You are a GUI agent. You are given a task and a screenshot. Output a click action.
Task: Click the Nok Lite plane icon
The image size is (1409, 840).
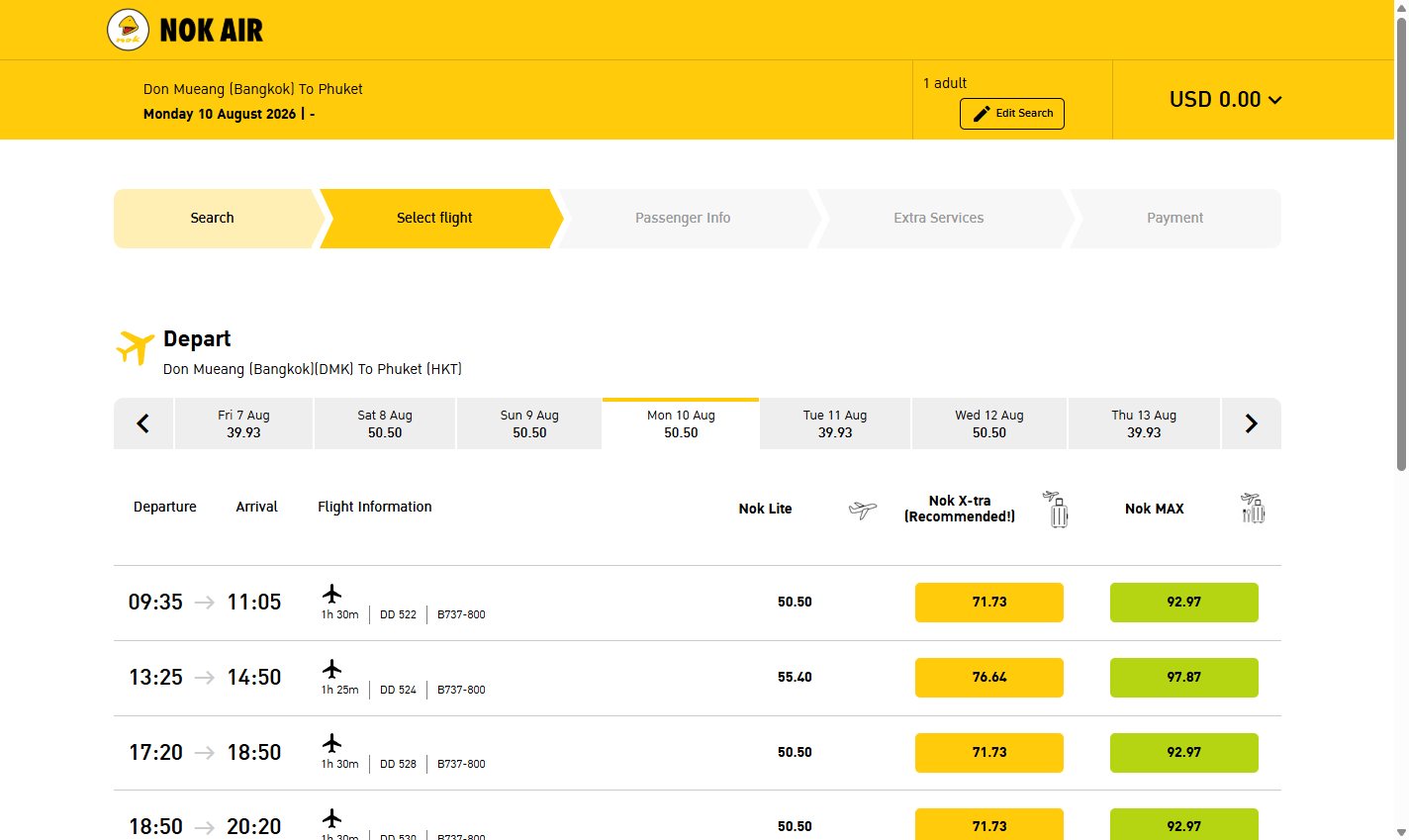(863, 510)
